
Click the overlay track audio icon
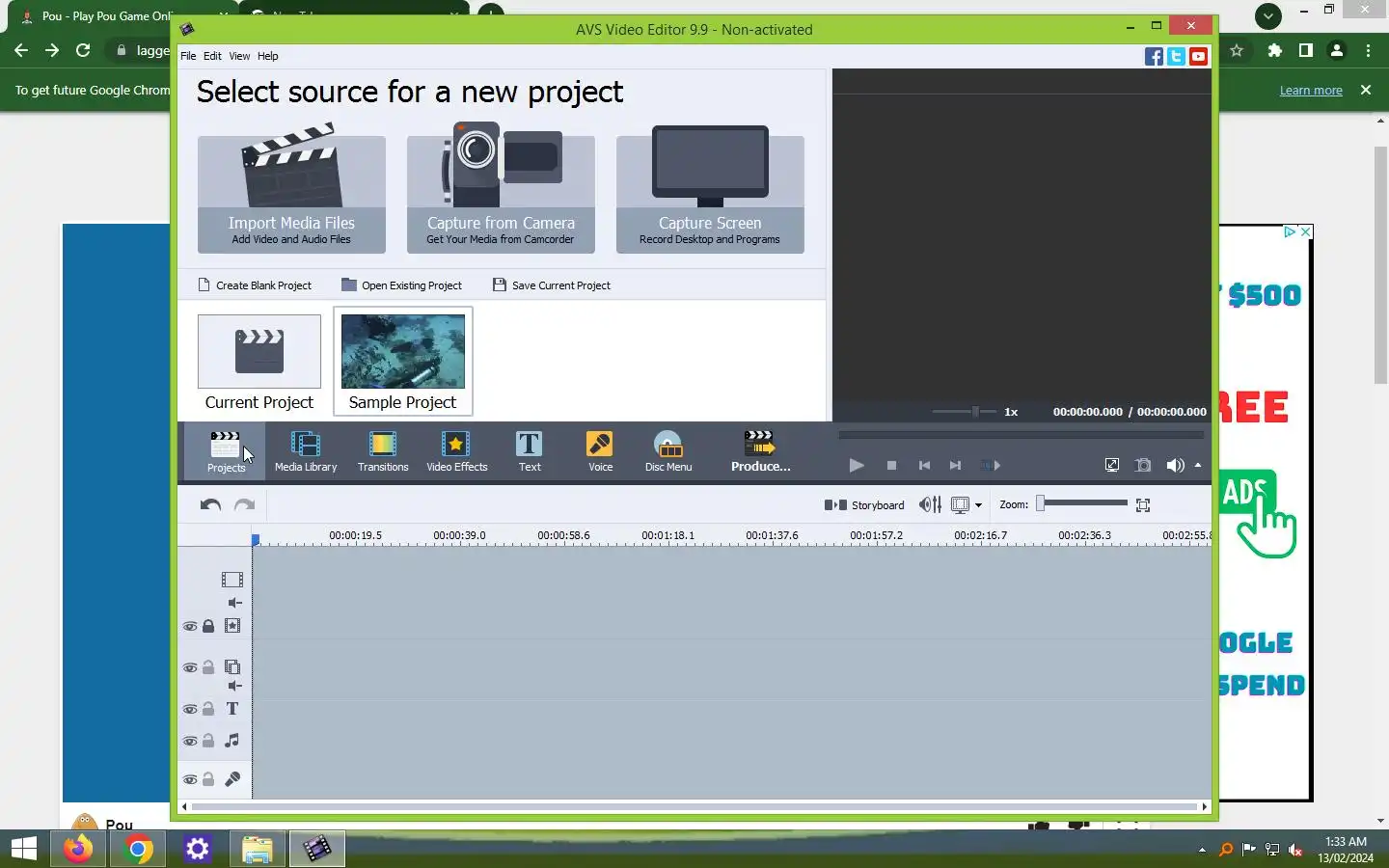click(x=234, y=686)
